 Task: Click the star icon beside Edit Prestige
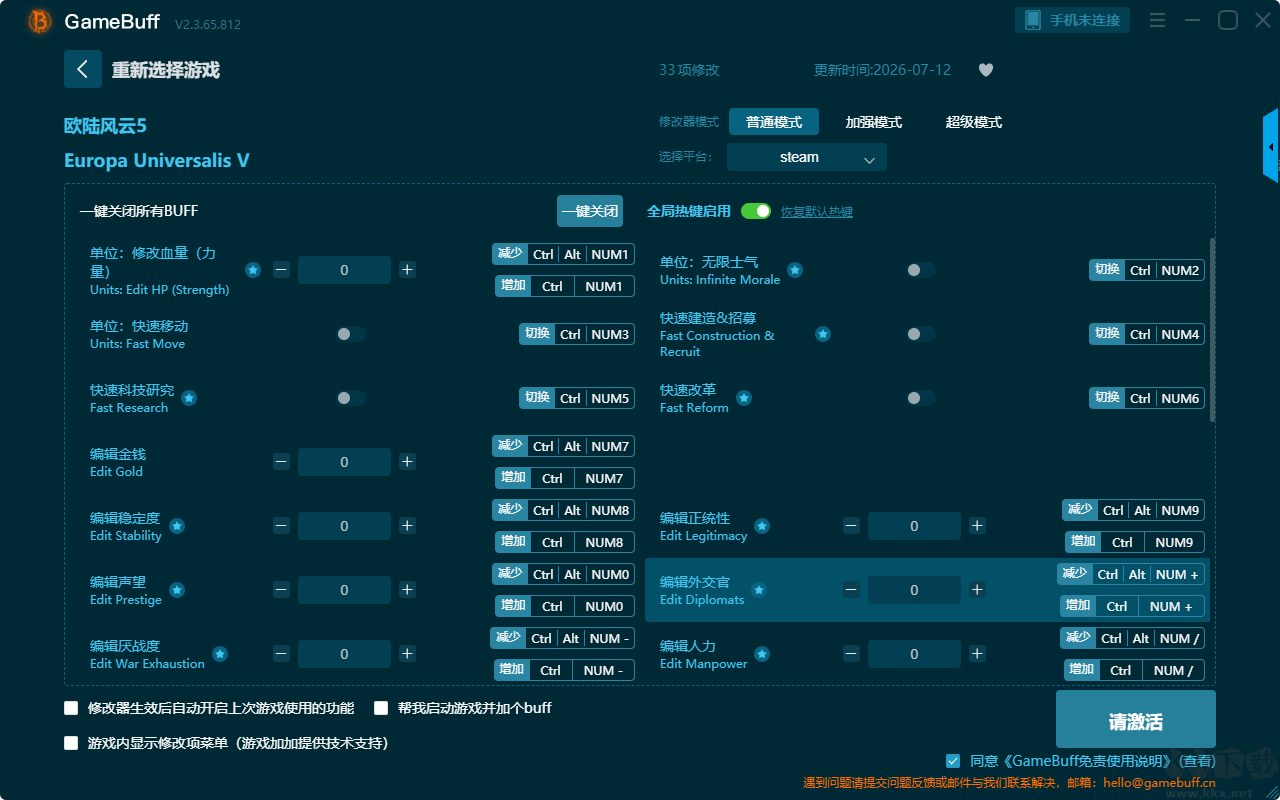tap(177, 590)
